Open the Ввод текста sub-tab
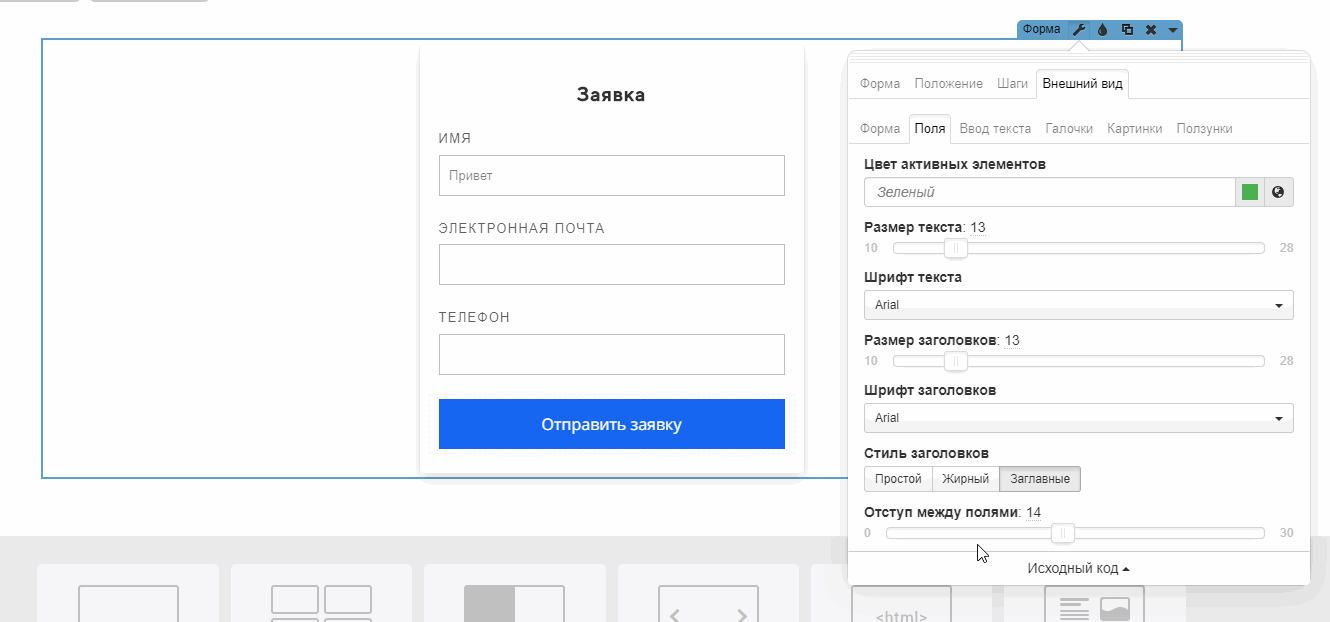The height and width of the screenshot is (622, 1330). pos(995,129)
